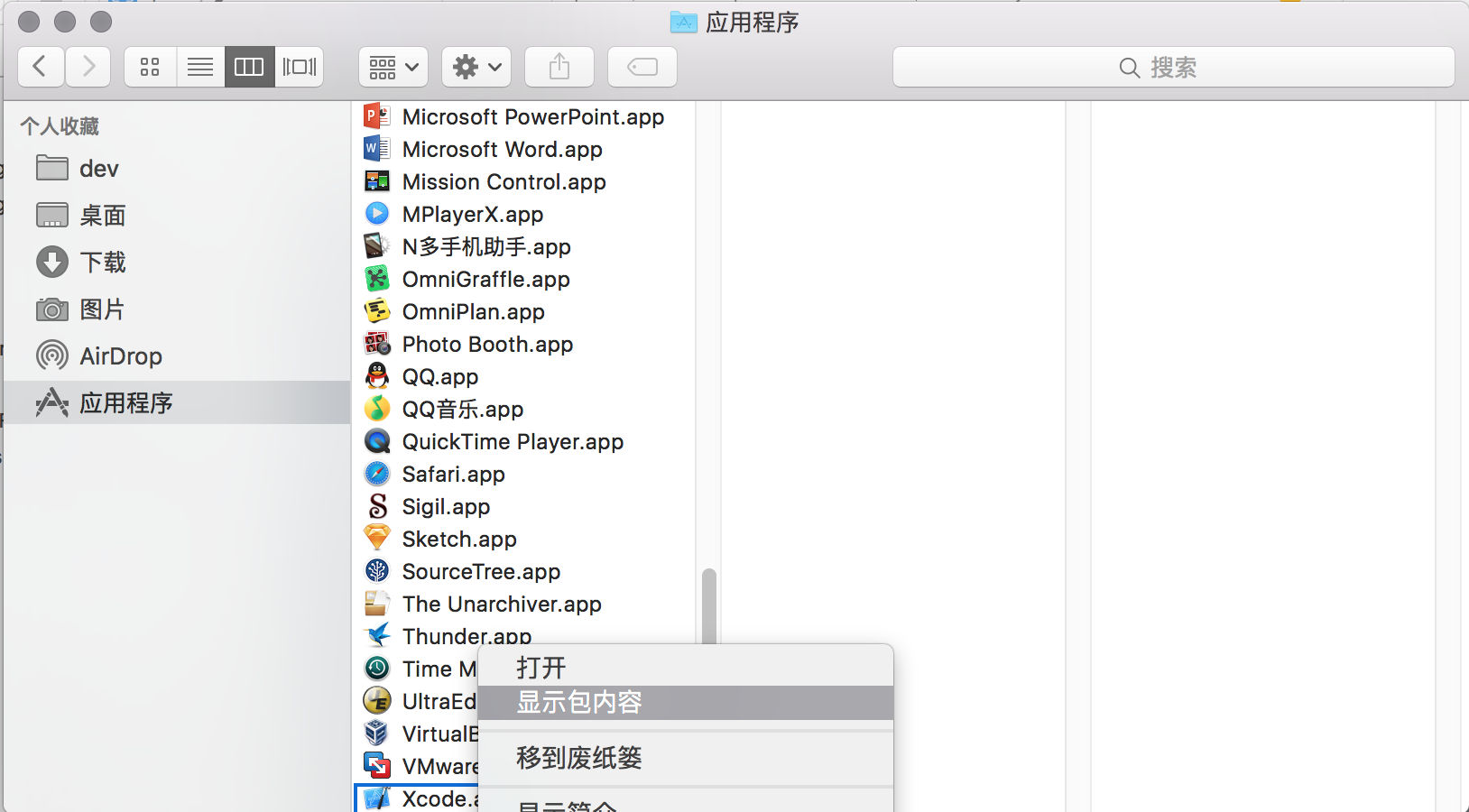The height and width of the screenshot is (812, 1469).
Task: Open the dev folder in sidebar
Action: [177, 169]
